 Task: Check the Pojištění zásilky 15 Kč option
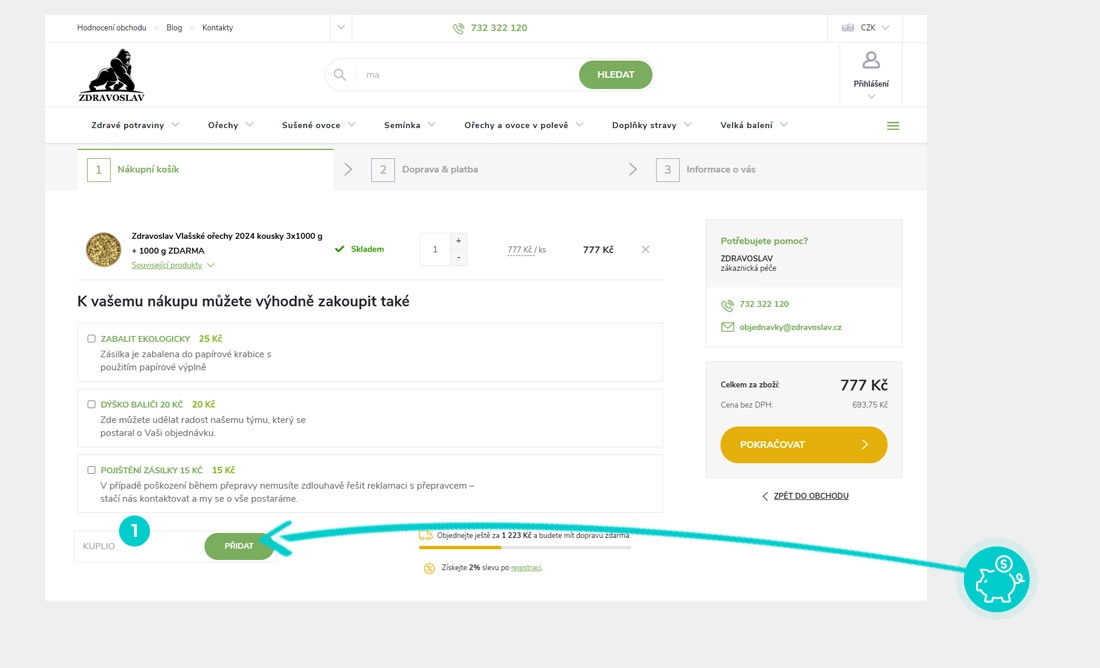tap(92, 470)
